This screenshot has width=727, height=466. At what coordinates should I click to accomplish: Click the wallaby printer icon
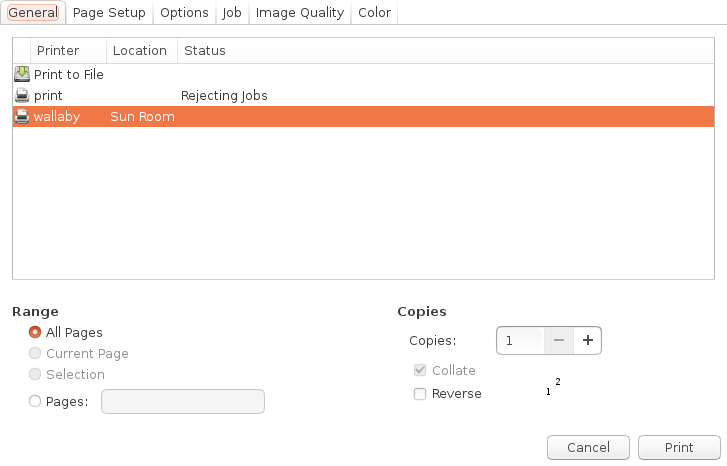click(x=22, y=117)
